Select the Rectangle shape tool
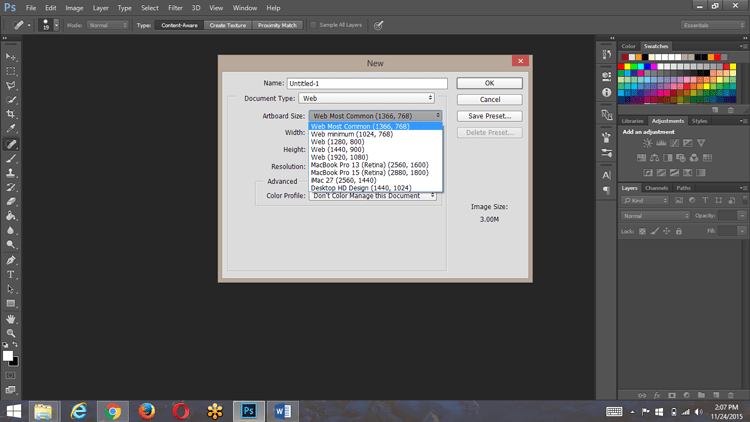This screenshot has width=750, height=422. pyautogui.click(x=11, y=303)
